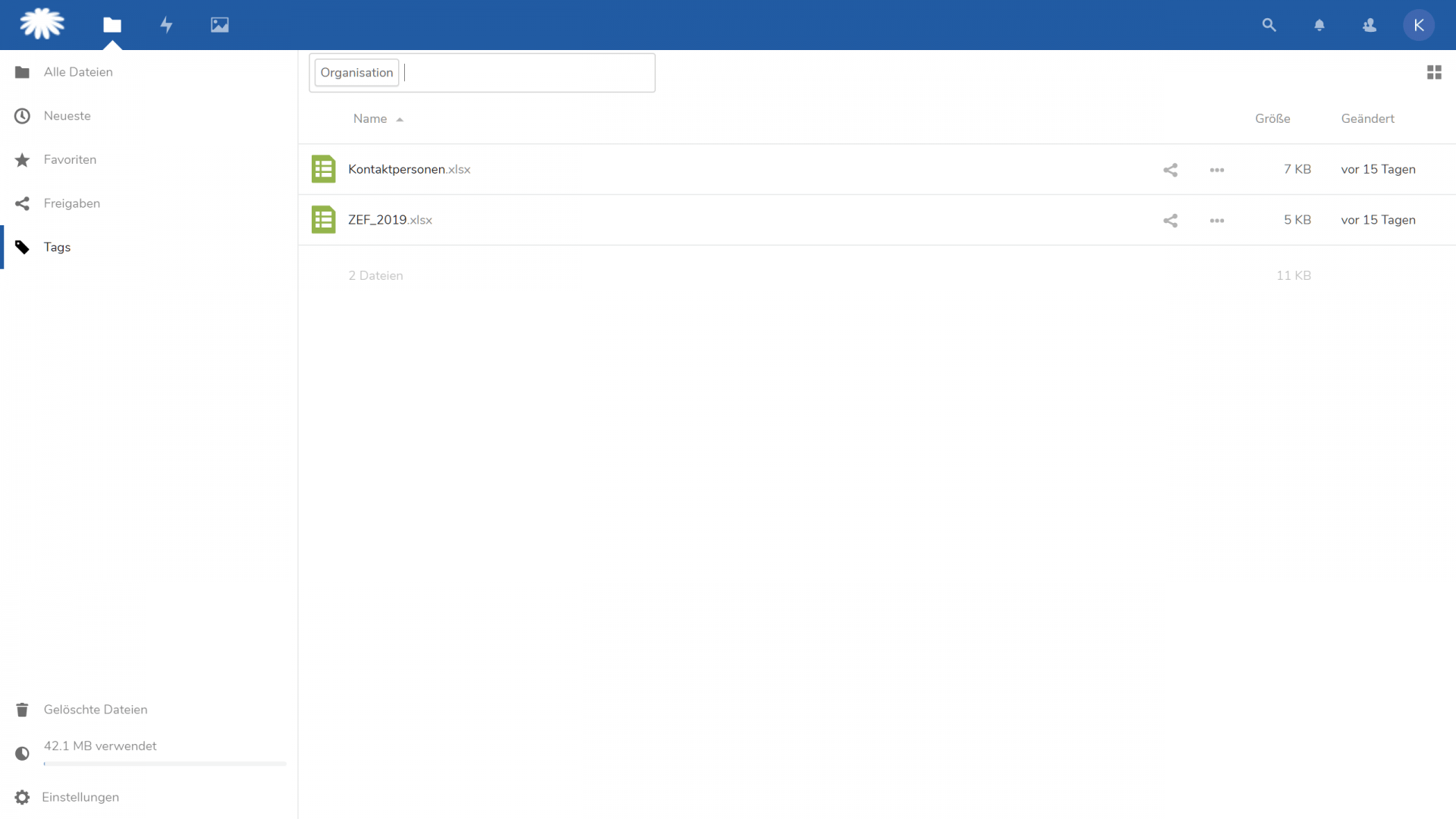The height and width of the screenshot is (819, 1456).
Task: Click the storage quota bar
Action: tap(165, 764)
